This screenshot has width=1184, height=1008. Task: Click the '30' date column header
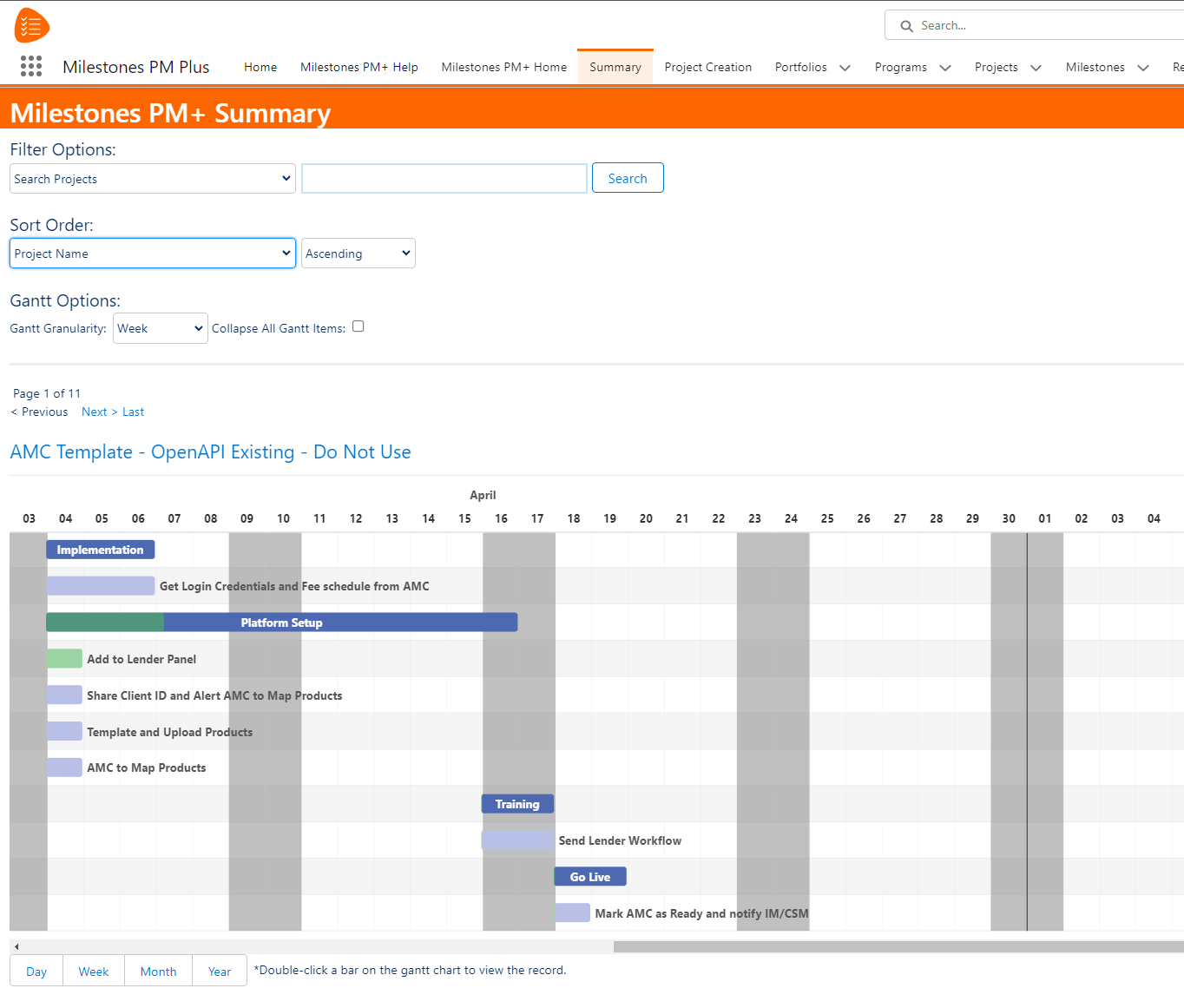(1009, 518)
